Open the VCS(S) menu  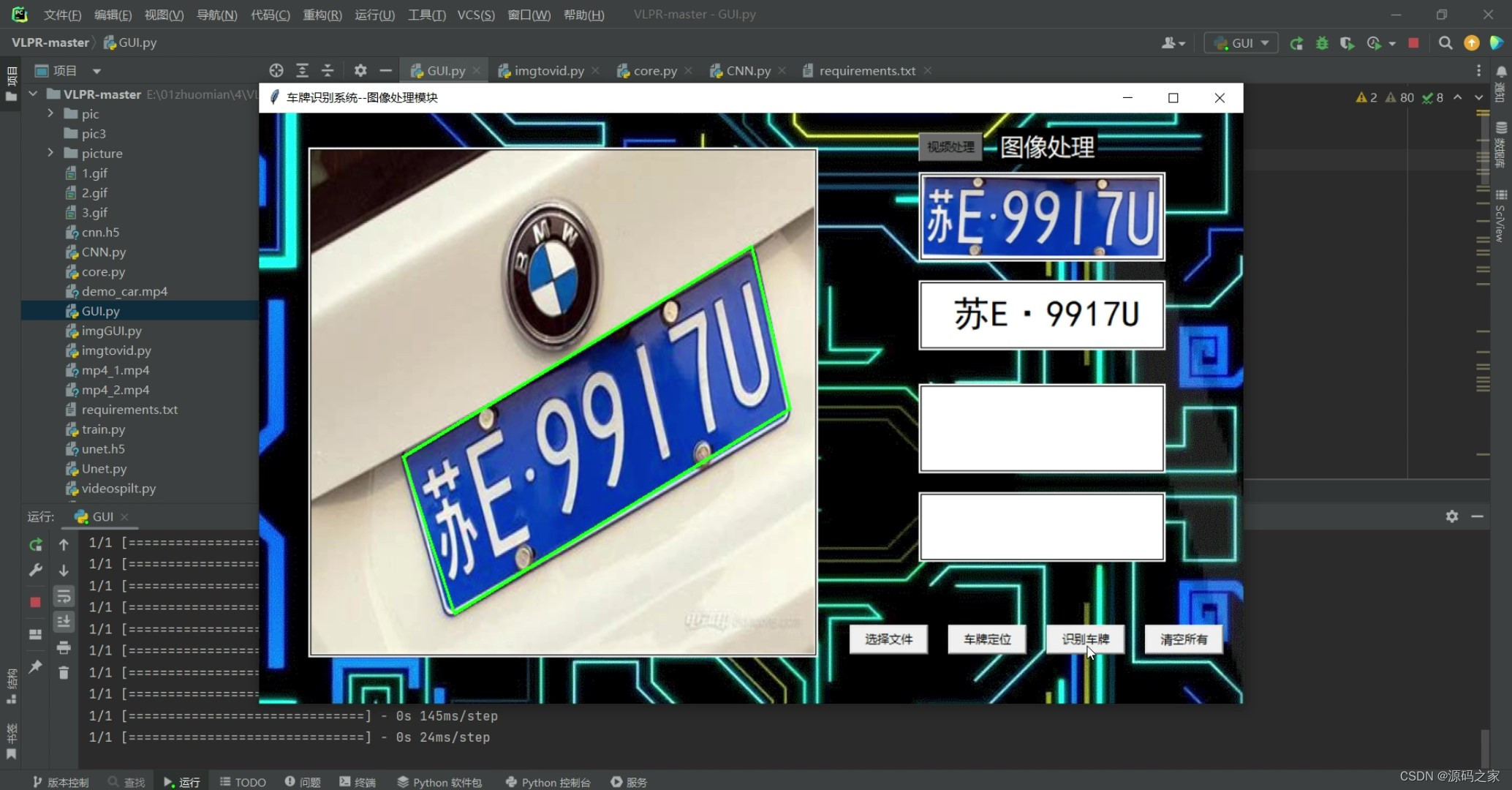(x=476, y=15)
